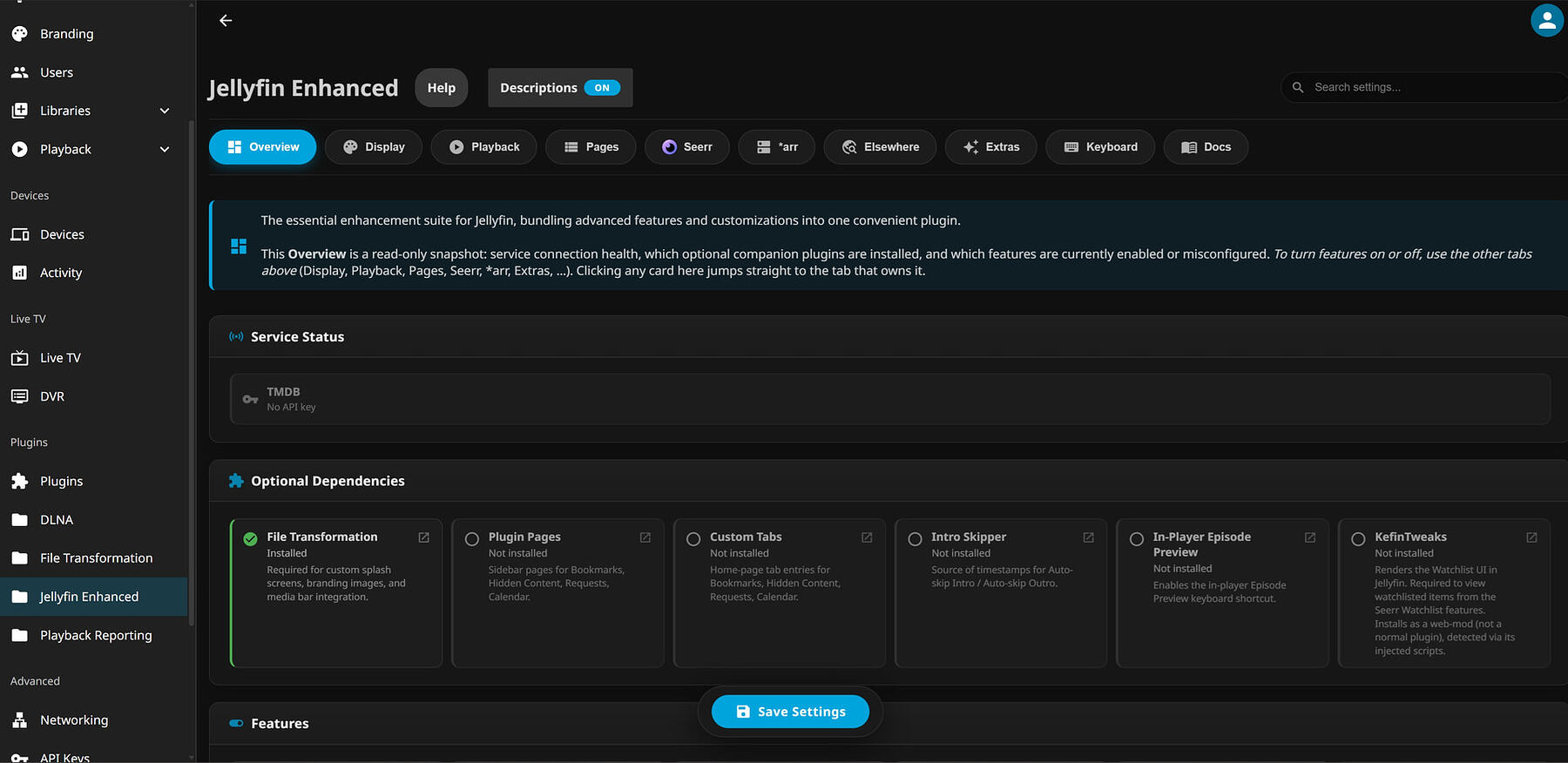Click File Transformation installed checkmark

tap(250, 539)
